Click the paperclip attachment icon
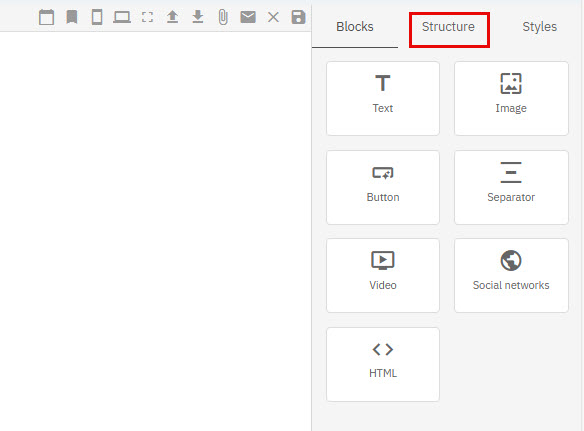 pos(223,17)
